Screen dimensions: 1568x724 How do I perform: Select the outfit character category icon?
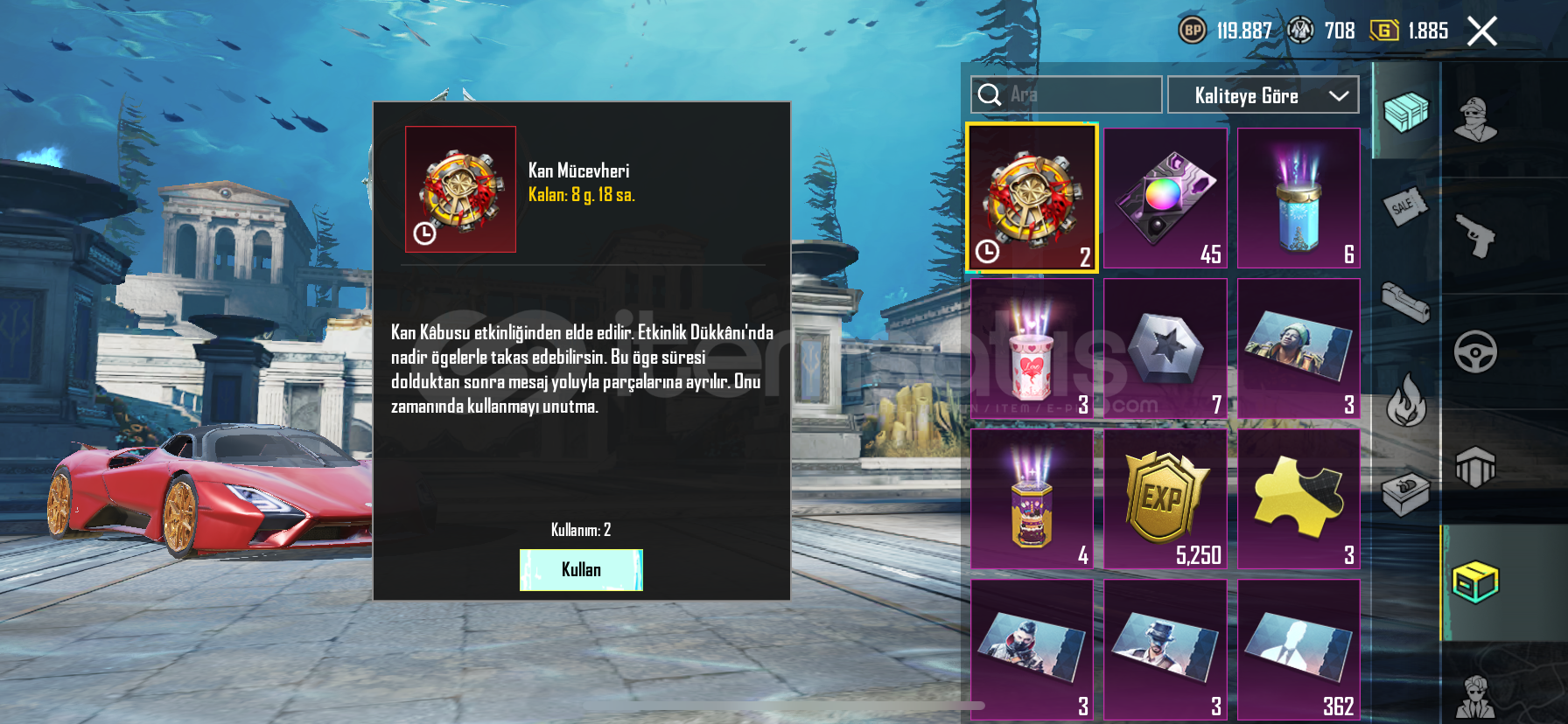(x=1476, y=120)
